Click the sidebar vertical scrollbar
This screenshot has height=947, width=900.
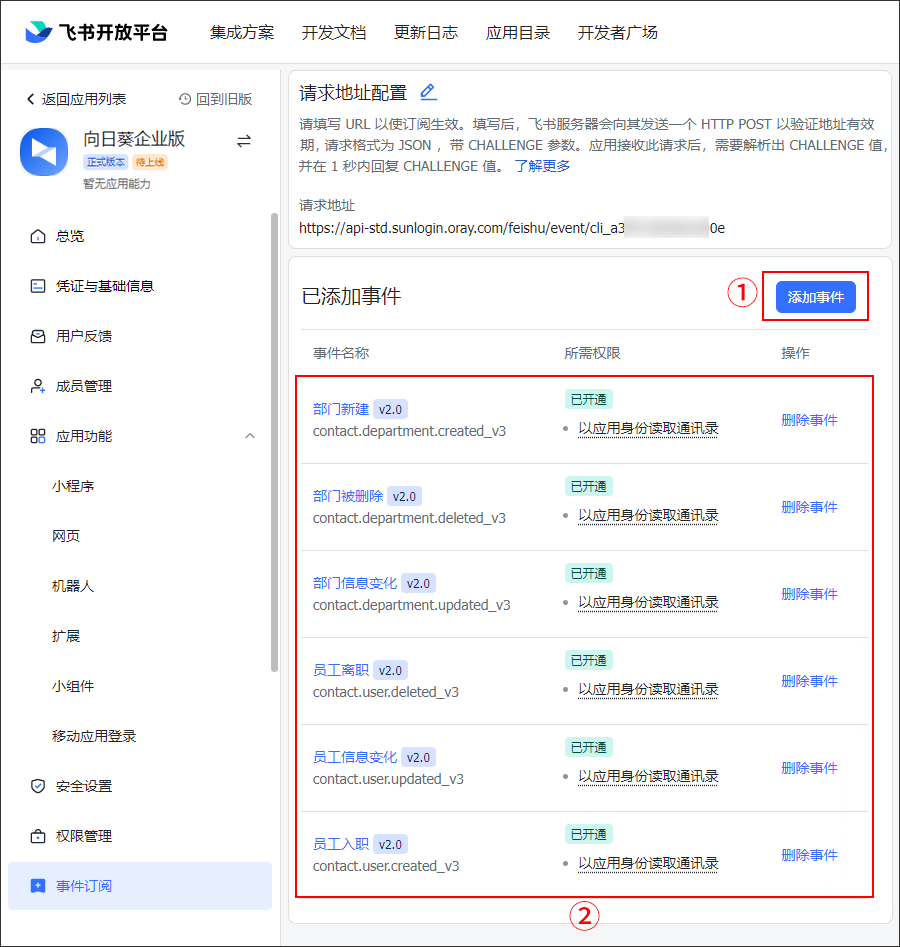pos(275,440)
